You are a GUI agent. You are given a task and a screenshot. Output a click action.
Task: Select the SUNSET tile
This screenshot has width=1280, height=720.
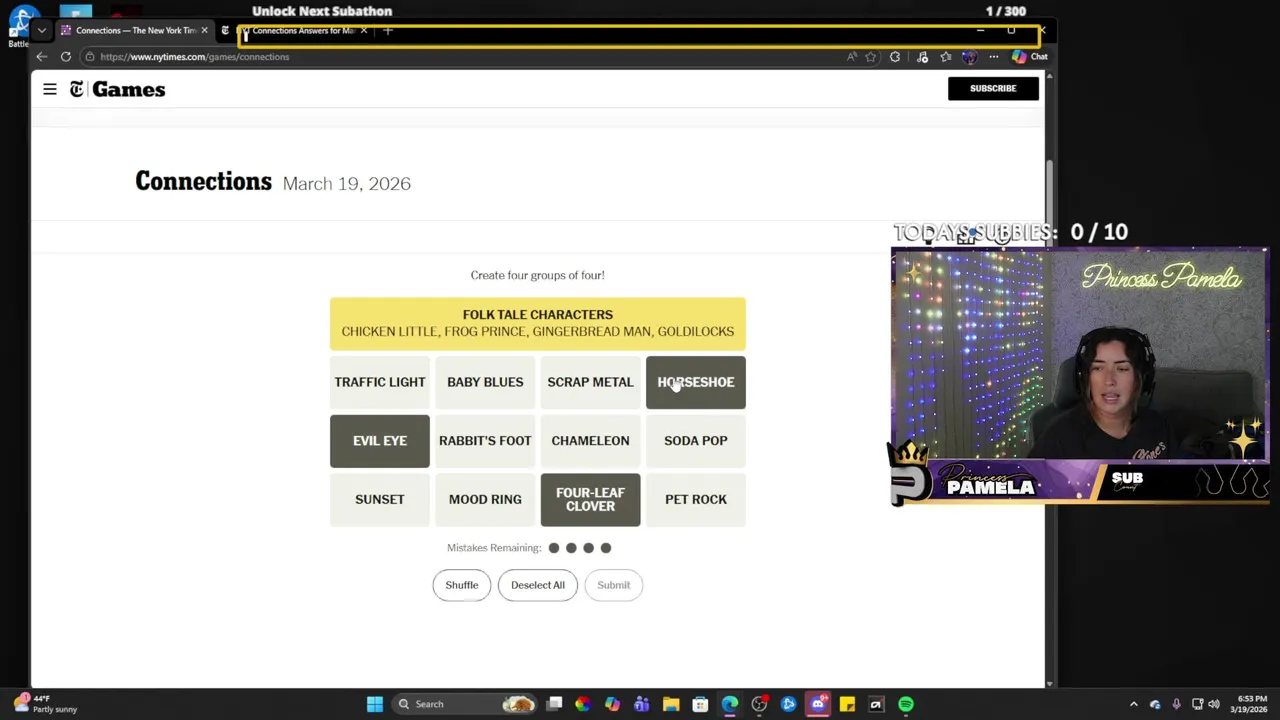coord(380,499)
